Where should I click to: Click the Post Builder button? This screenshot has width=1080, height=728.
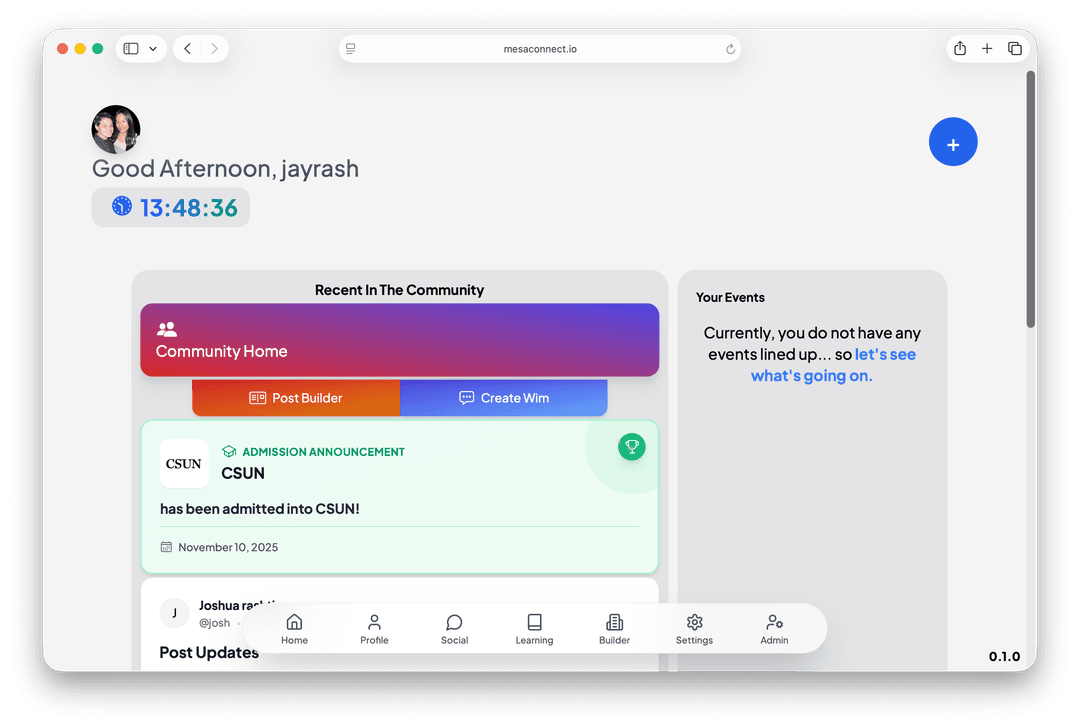[296, 398]
